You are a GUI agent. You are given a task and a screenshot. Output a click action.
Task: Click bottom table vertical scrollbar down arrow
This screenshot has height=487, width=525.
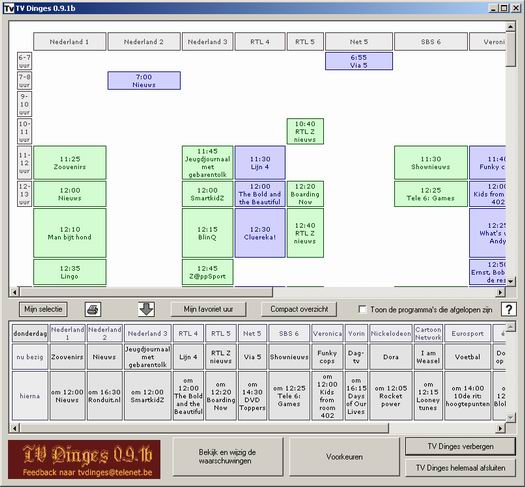click(x=510, y=417)
